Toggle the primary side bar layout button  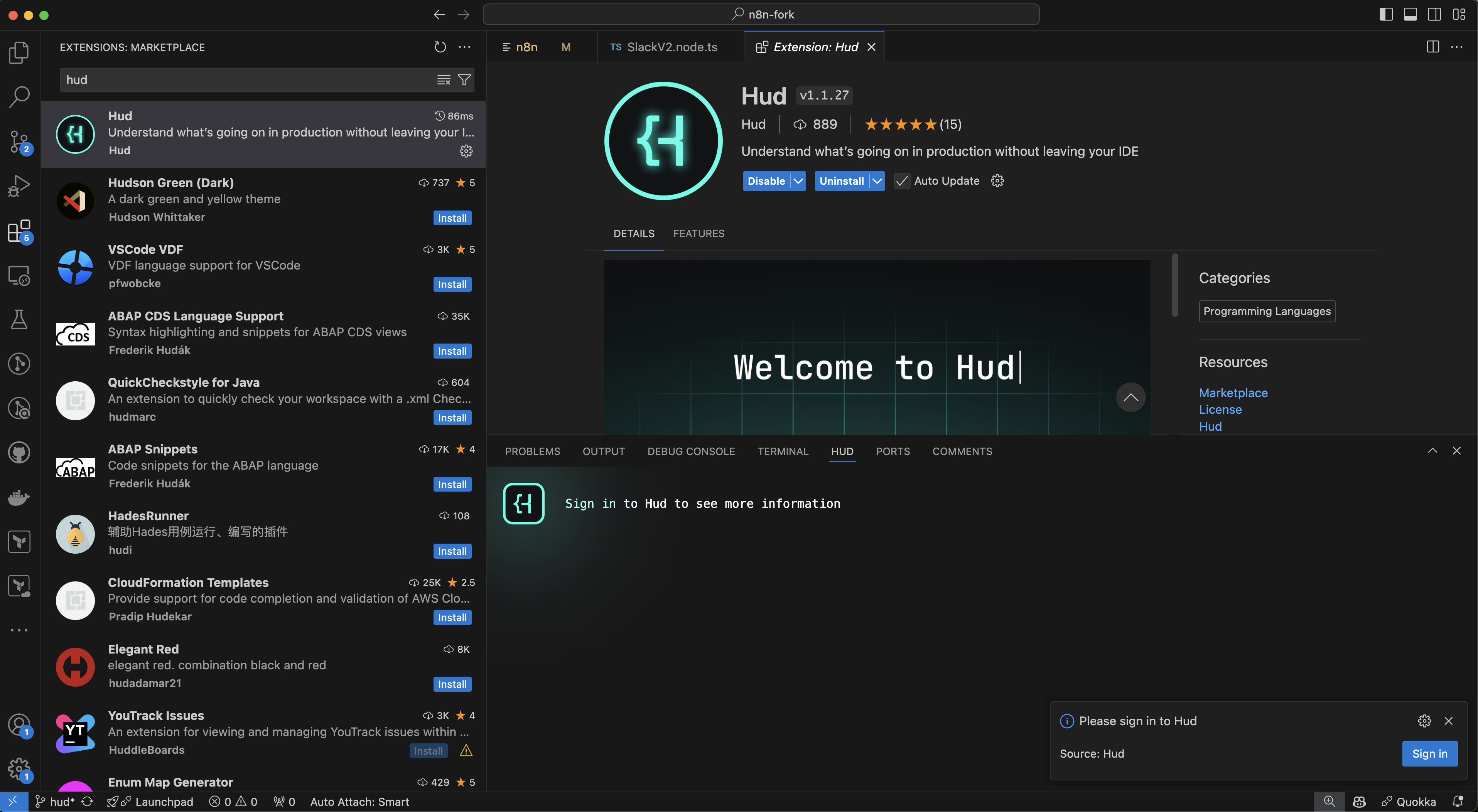[1385, 14]
